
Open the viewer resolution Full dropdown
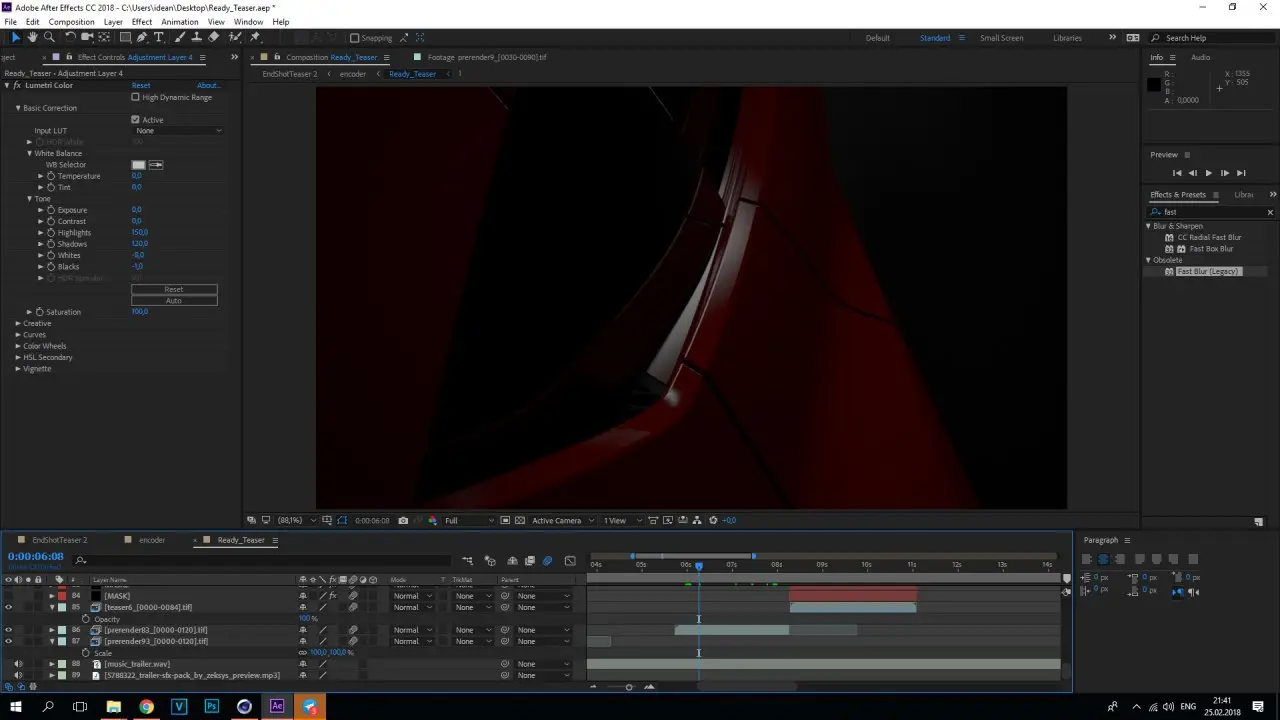click(x=468, y=521)
